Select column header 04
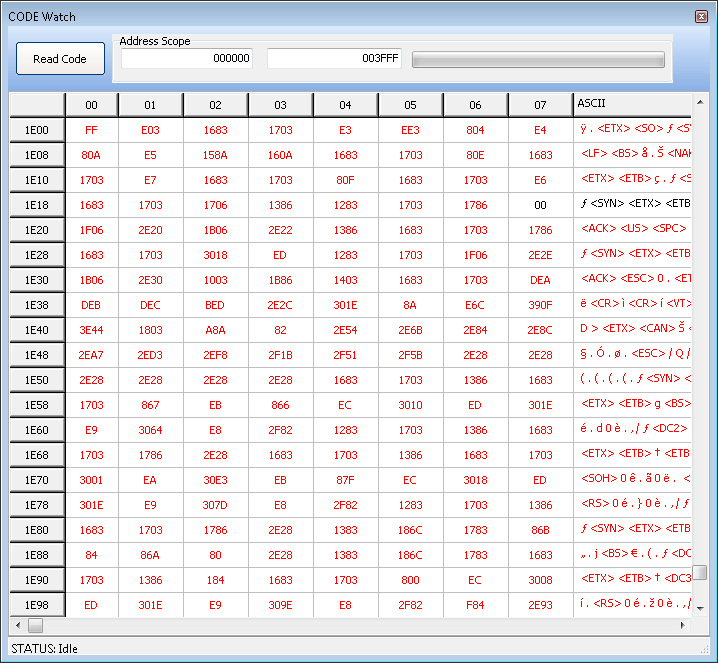 click(345, 105)
